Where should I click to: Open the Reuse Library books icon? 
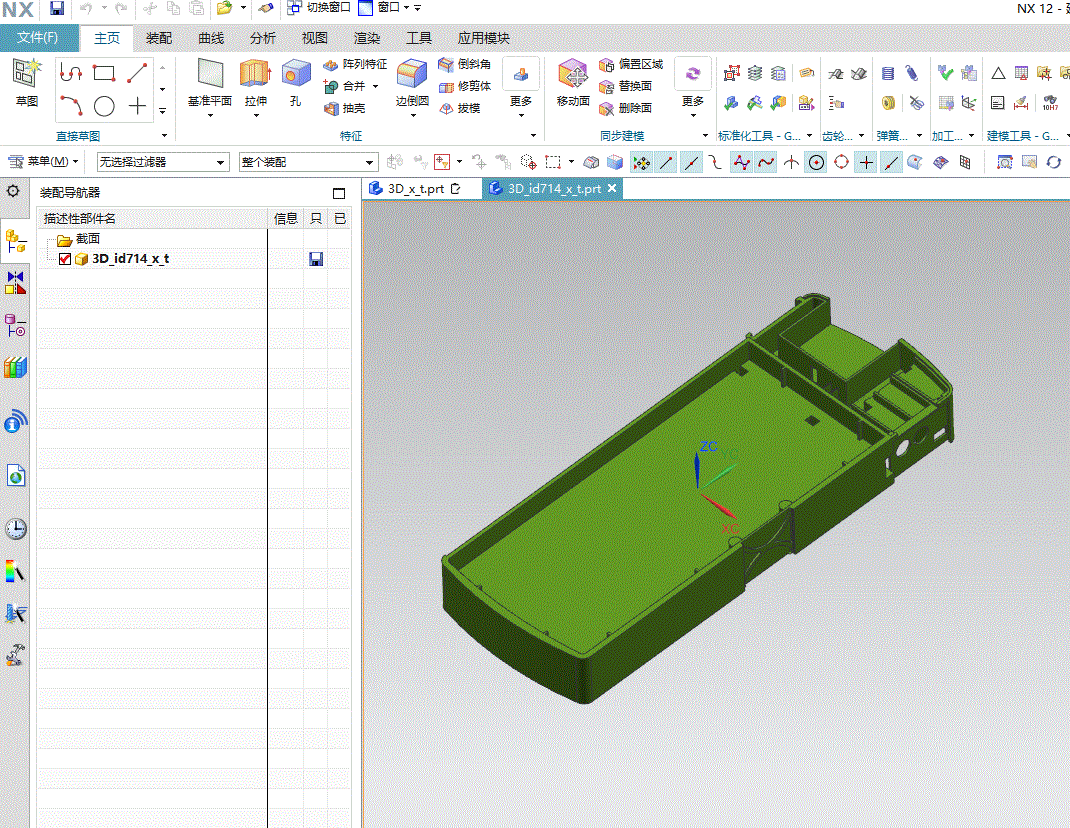click(x=15, y=367)
